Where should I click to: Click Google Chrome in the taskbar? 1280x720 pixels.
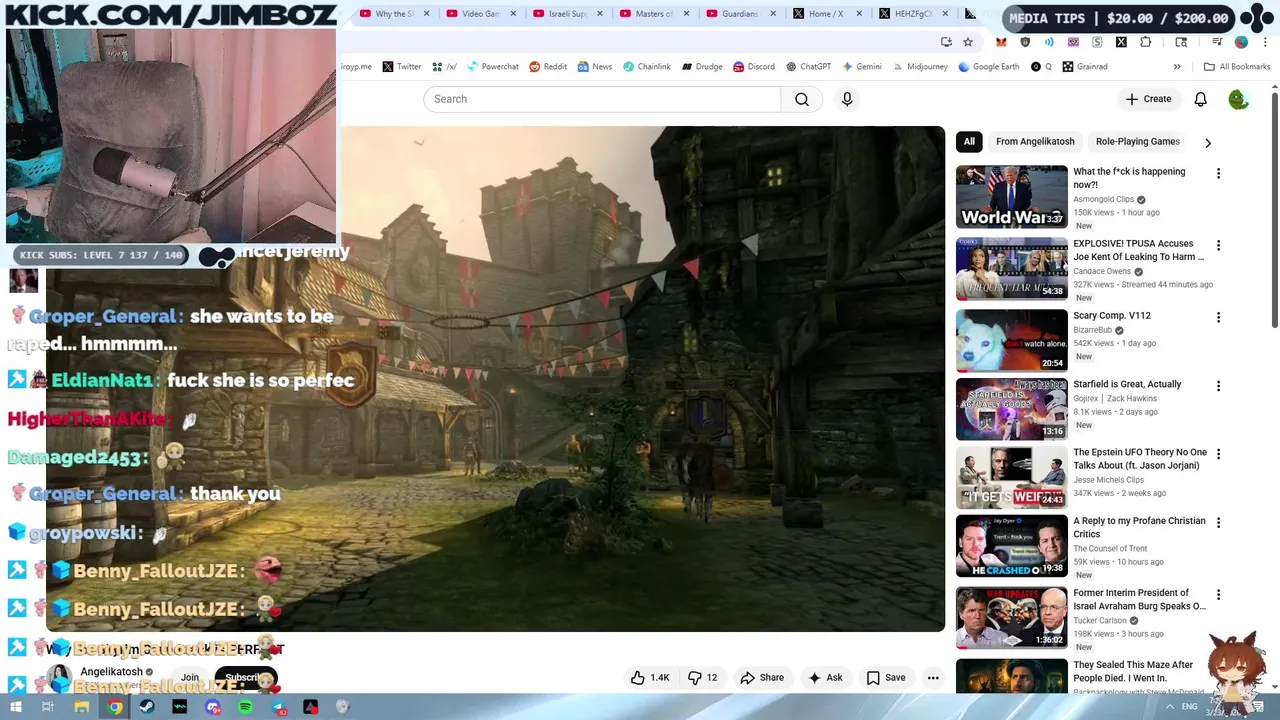tap(115, 707)
